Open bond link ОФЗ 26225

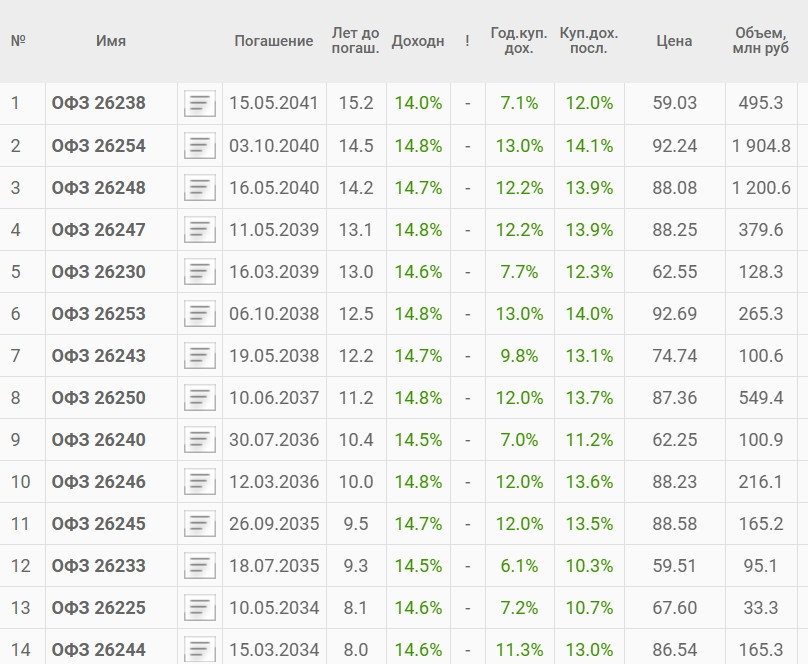pyautogui.click(x=98, y=607)
